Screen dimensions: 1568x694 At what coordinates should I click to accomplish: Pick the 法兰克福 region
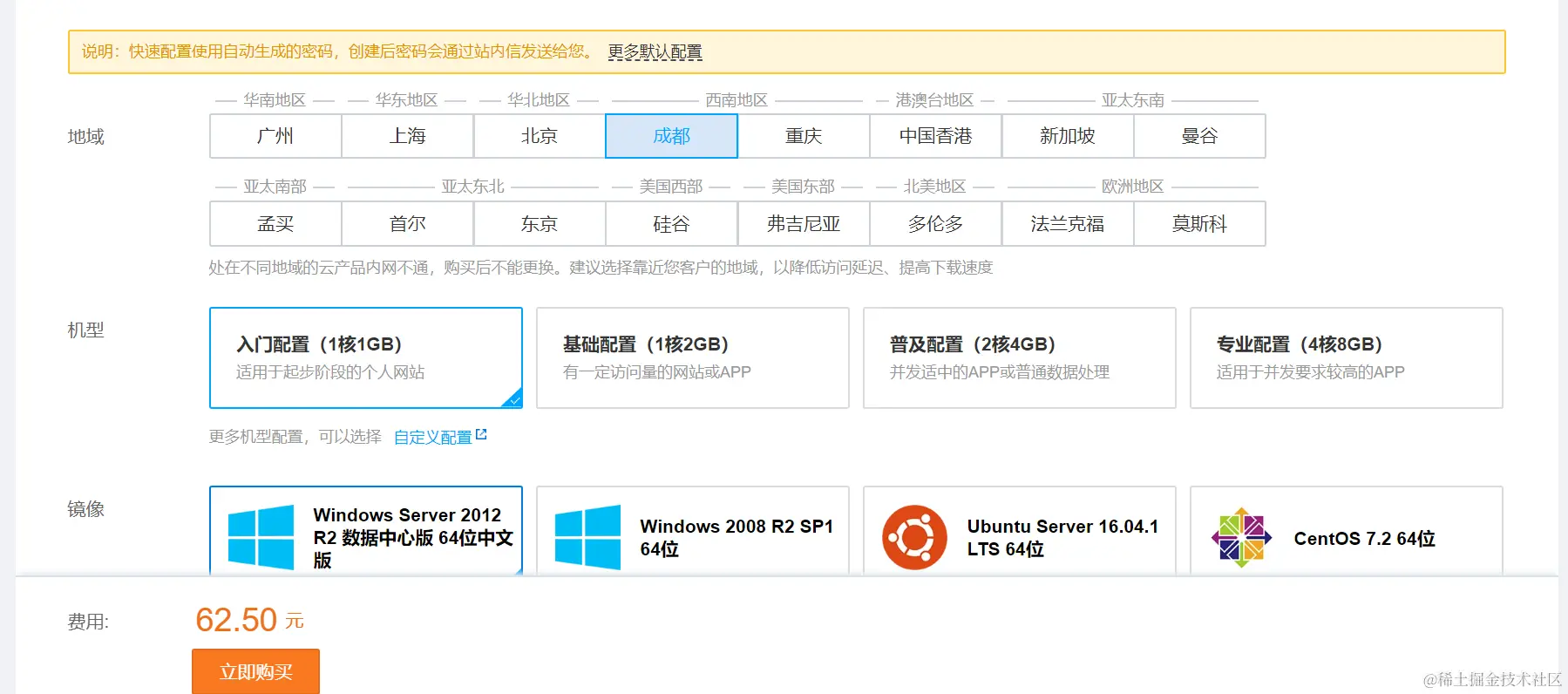coord(1068,224)
